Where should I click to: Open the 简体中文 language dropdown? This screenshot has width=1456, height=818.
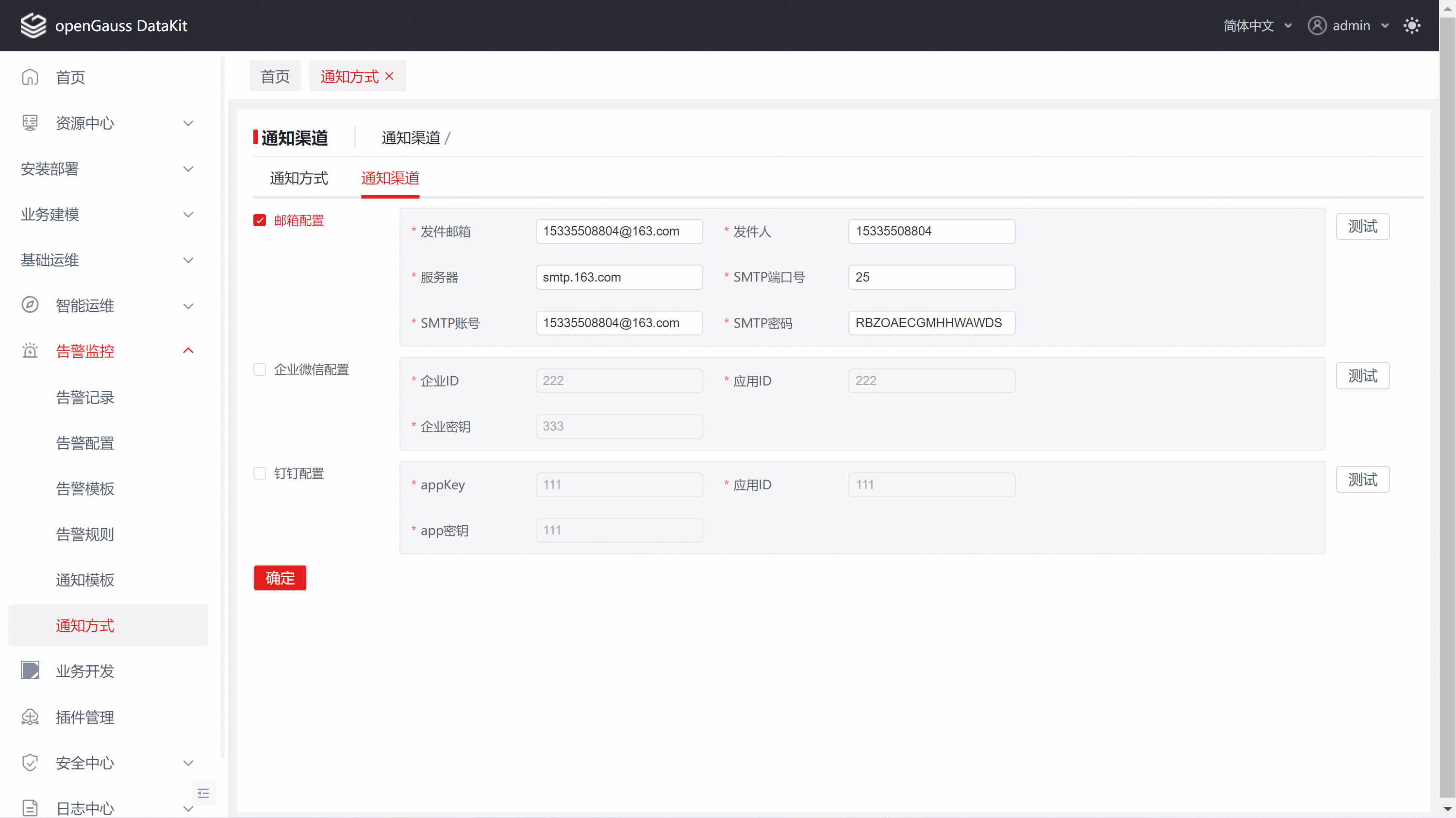[1257, 25]
